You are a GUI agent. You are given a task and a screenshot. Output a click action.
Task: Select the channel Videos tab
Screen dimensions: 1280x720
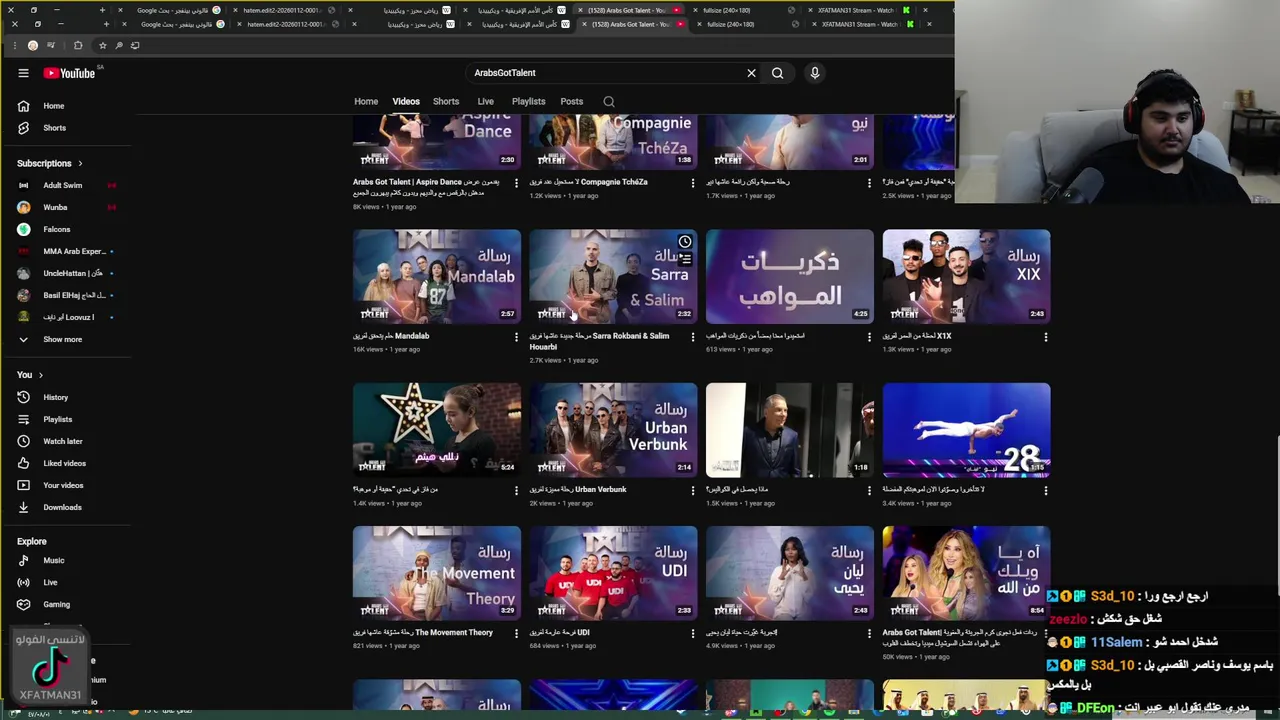pyautogui.click(x=406, y=101)
